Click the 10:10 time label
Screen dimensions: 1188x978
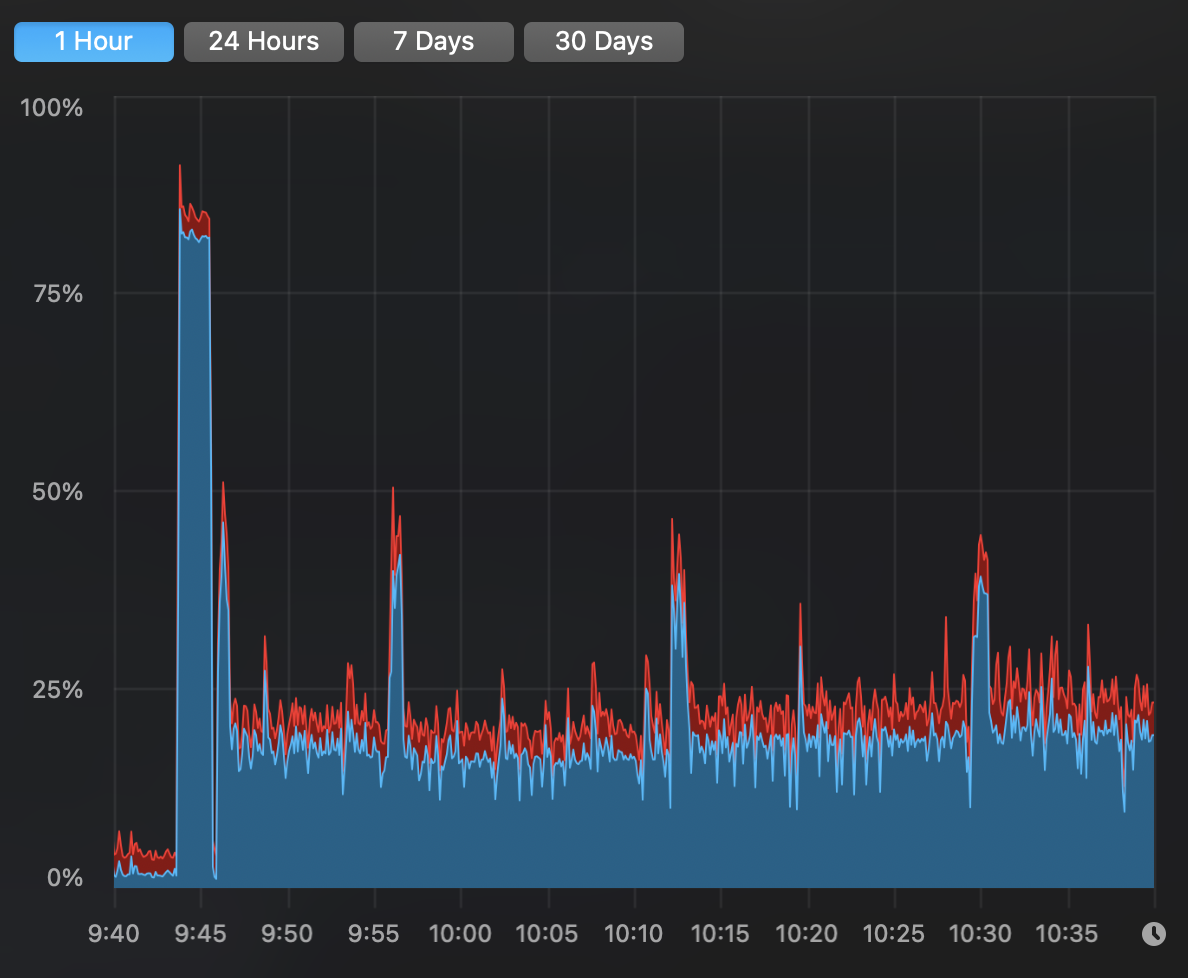(x=633, y=933)
